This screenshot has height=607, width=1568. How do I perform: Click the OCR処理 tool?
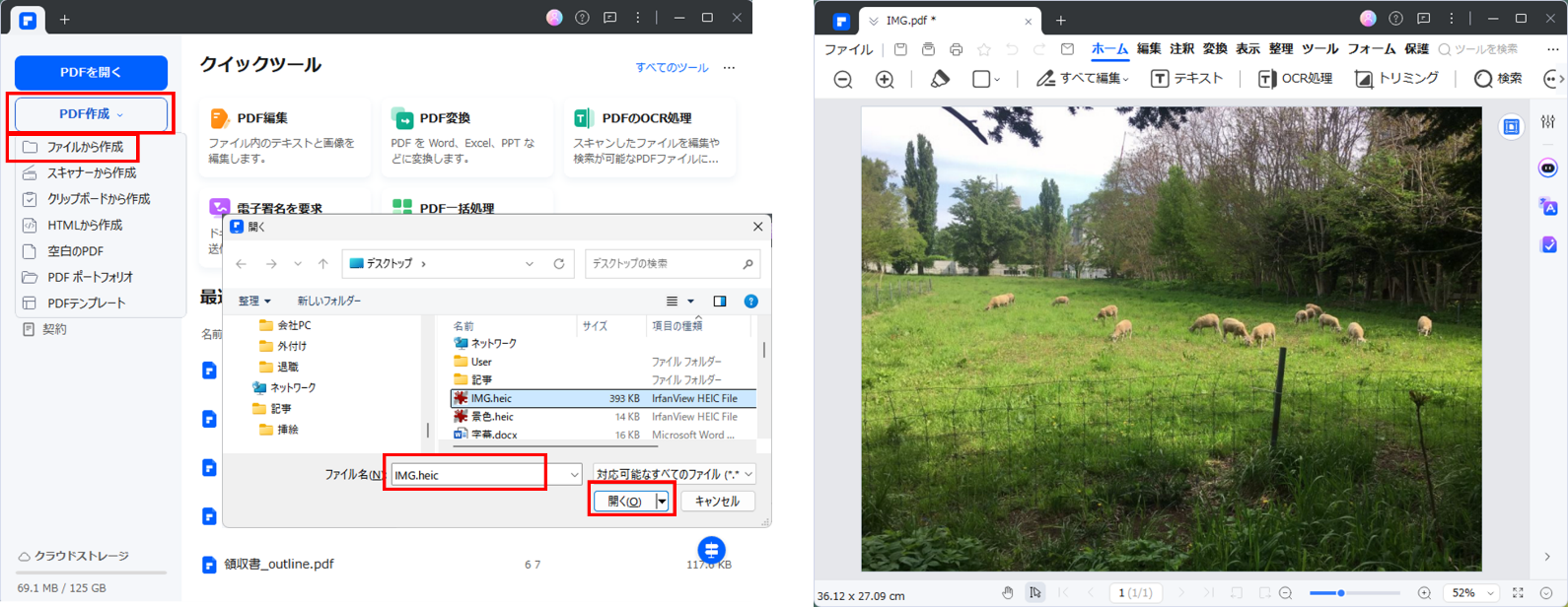pos(1295,79)
